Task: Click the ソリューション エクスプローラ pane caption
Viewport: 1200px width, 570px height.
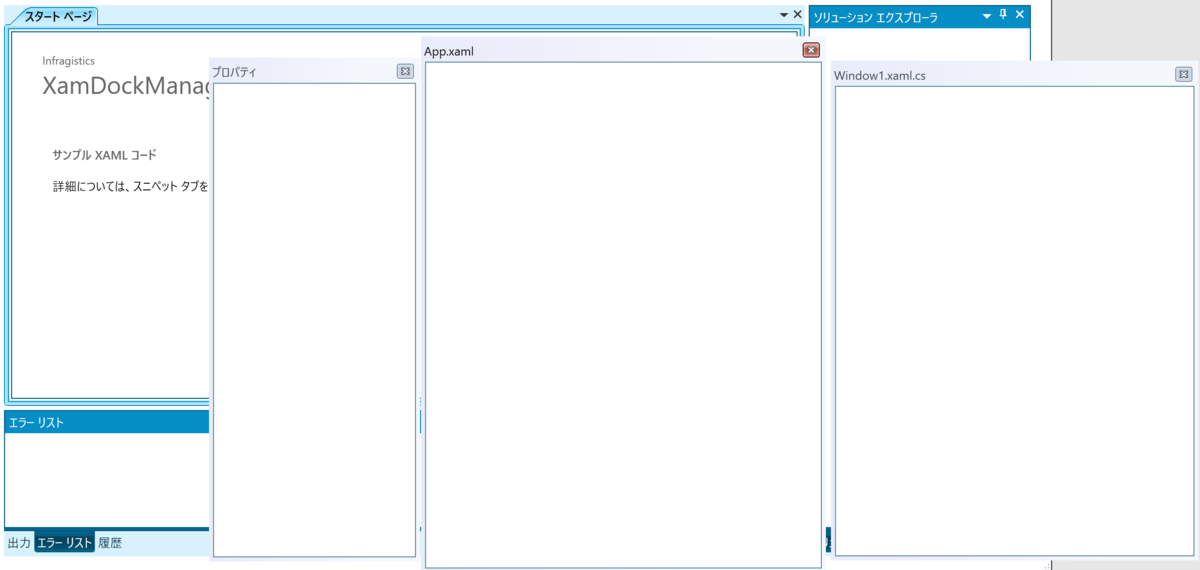Action: 875,17
